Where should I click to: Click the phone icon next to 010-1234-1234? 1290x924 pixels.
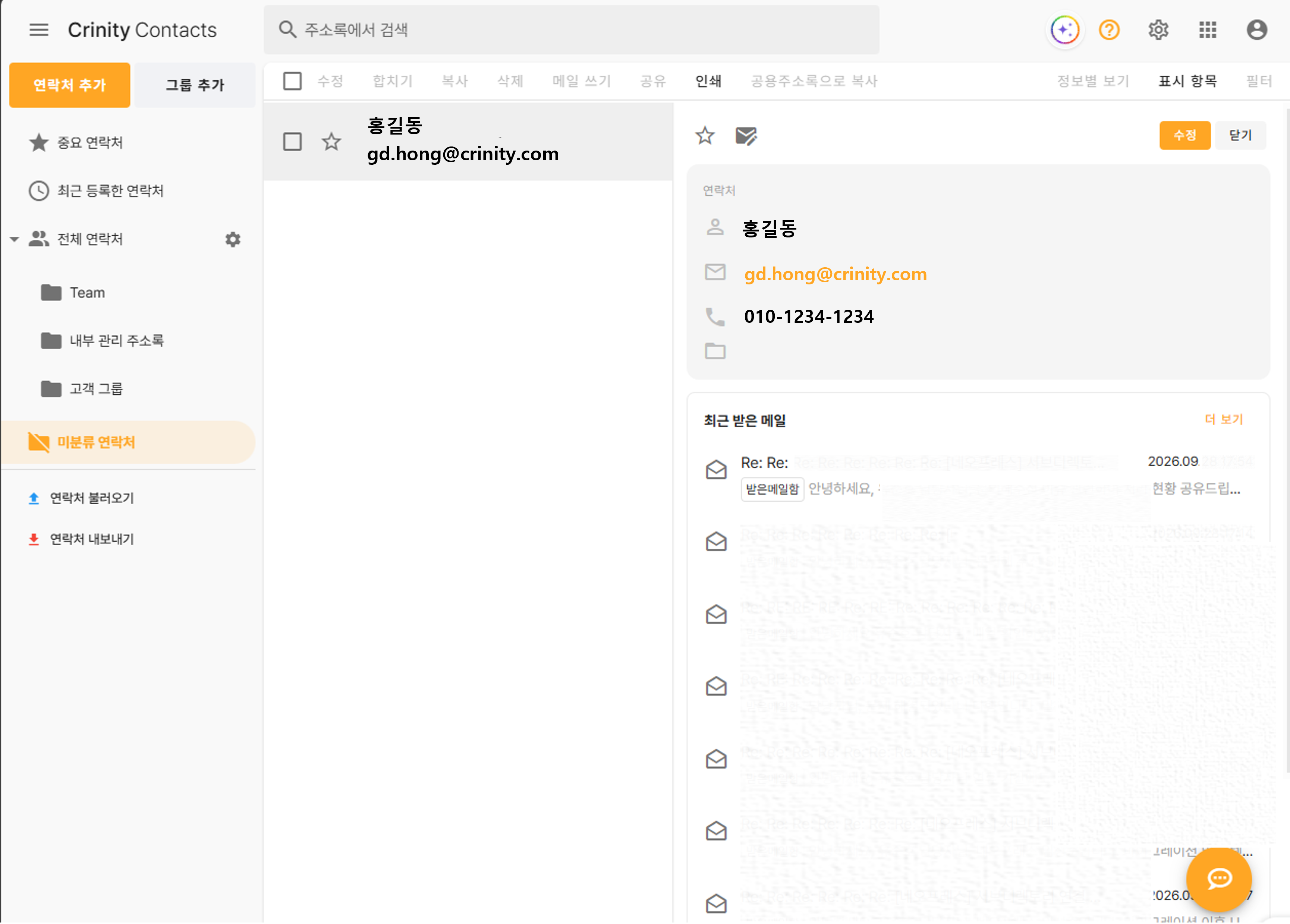tap(715, 317)
